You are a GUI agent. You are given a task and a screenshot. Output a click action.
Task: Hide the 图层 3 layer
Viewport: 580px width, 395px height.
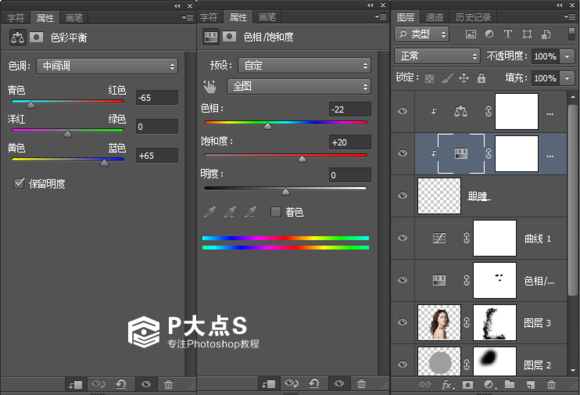tap(402, 322)
